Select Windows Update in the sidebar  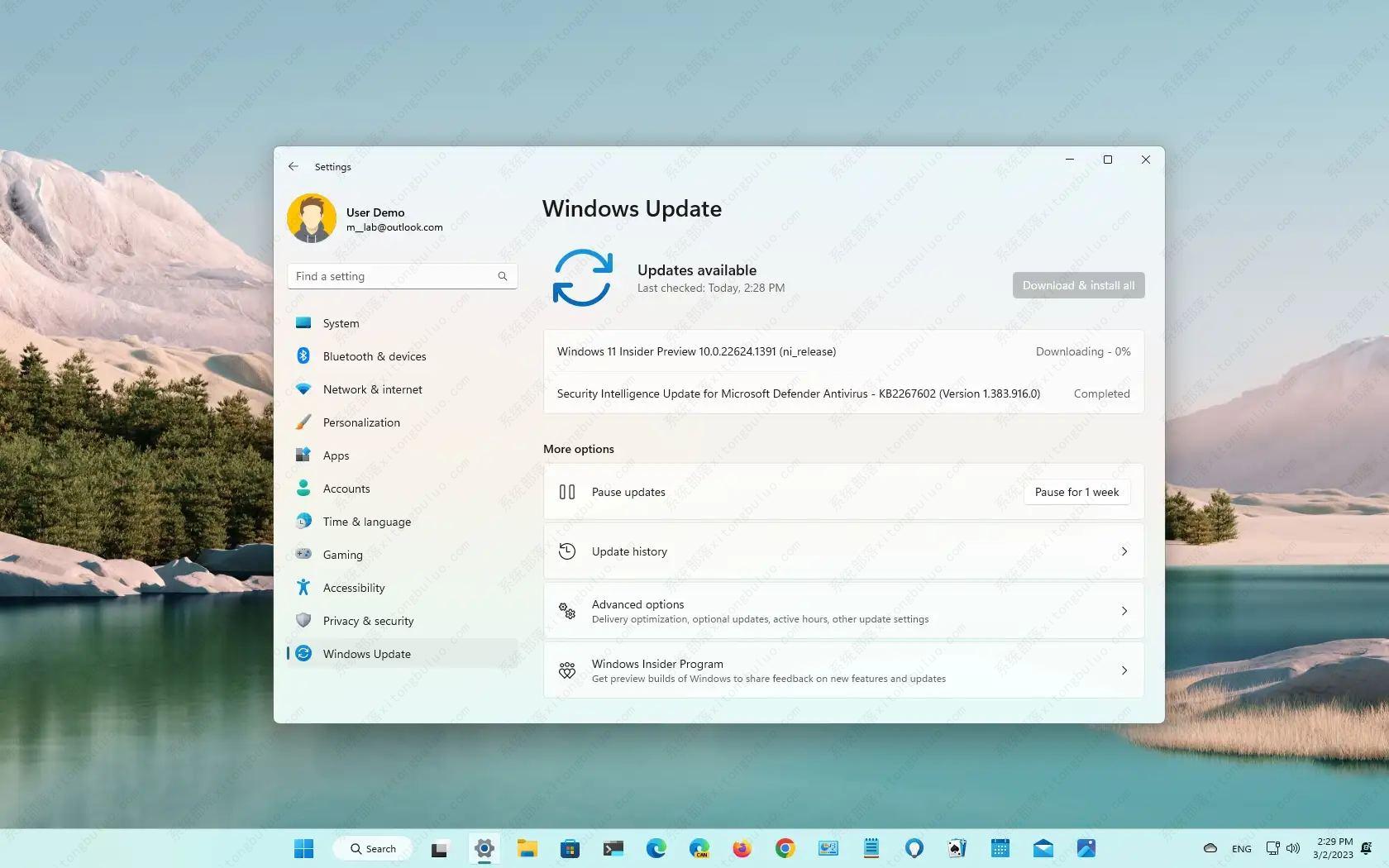tap(367, 654)
